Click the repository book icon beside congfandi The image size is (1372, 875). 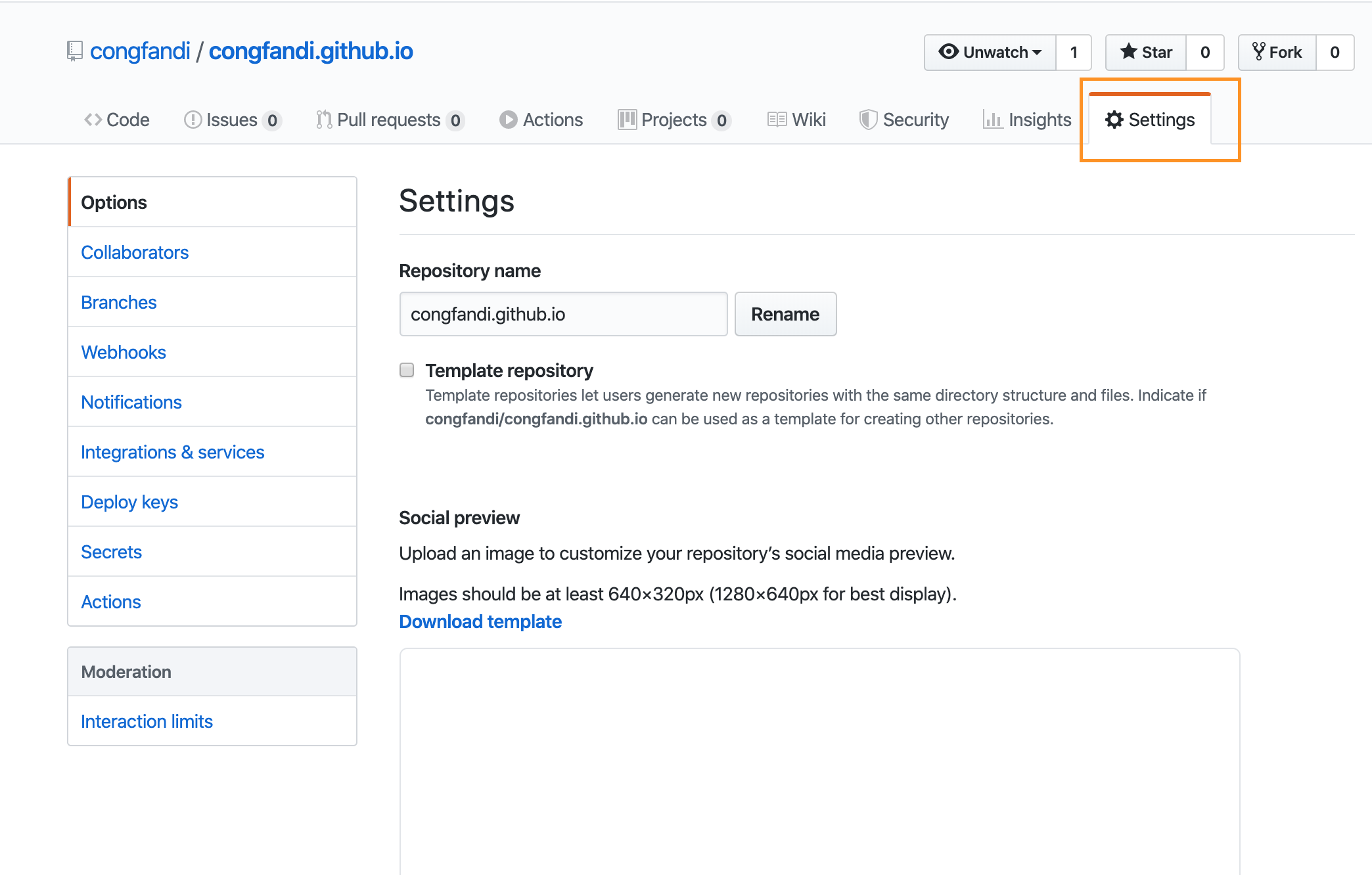tap(75, 51)
